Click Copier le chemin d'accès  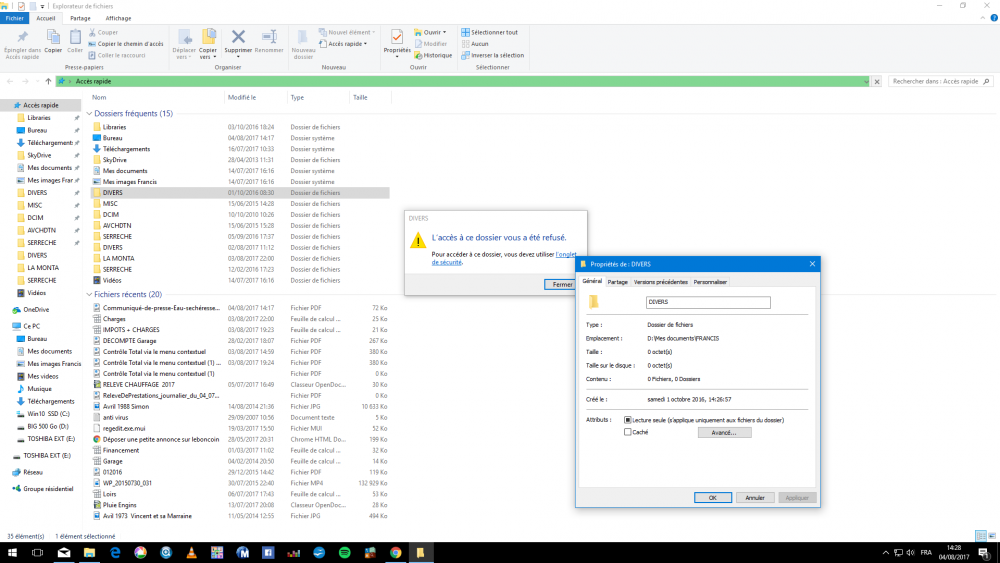(x=126, y=43)
